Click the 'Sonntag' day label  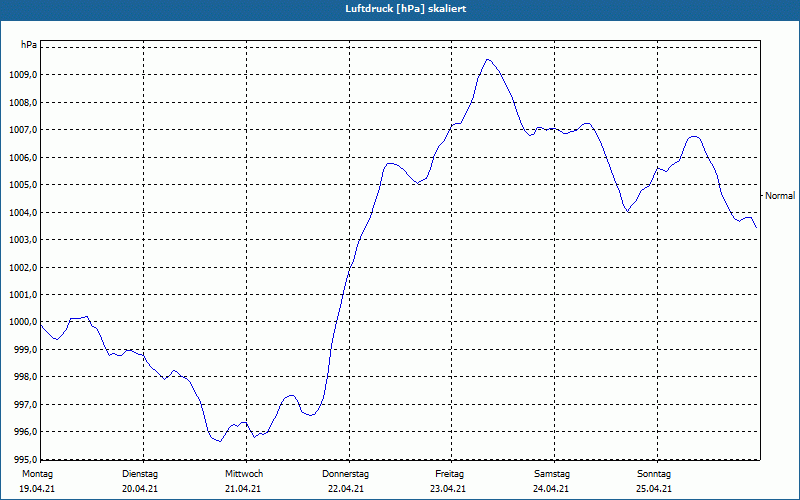coord(654,474)
